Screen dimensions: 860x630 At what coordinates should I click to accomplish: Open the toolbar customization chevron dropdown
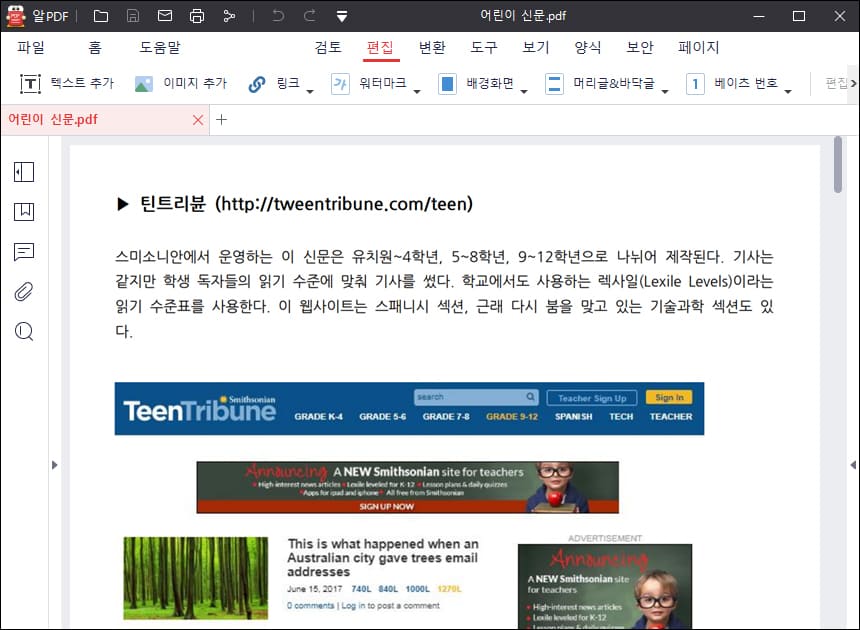340,15
